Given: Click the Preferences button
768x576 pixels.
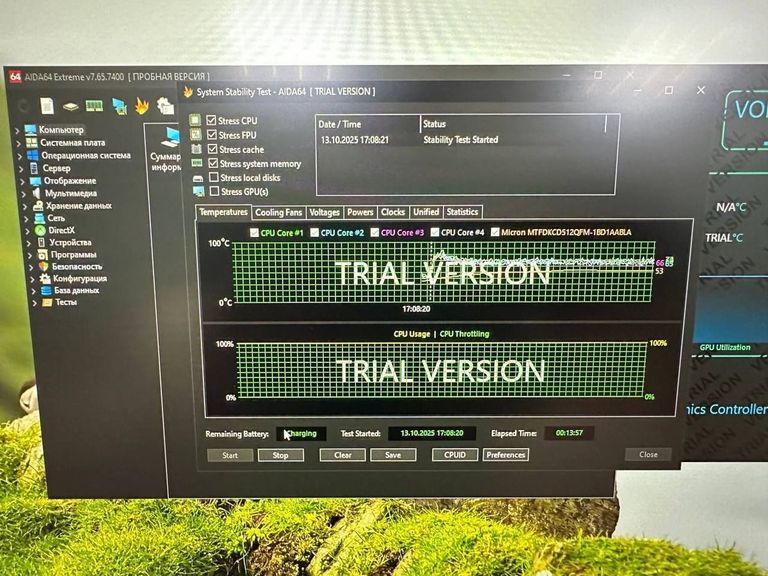Looking at the screenshot, I should tap(506, 455).
